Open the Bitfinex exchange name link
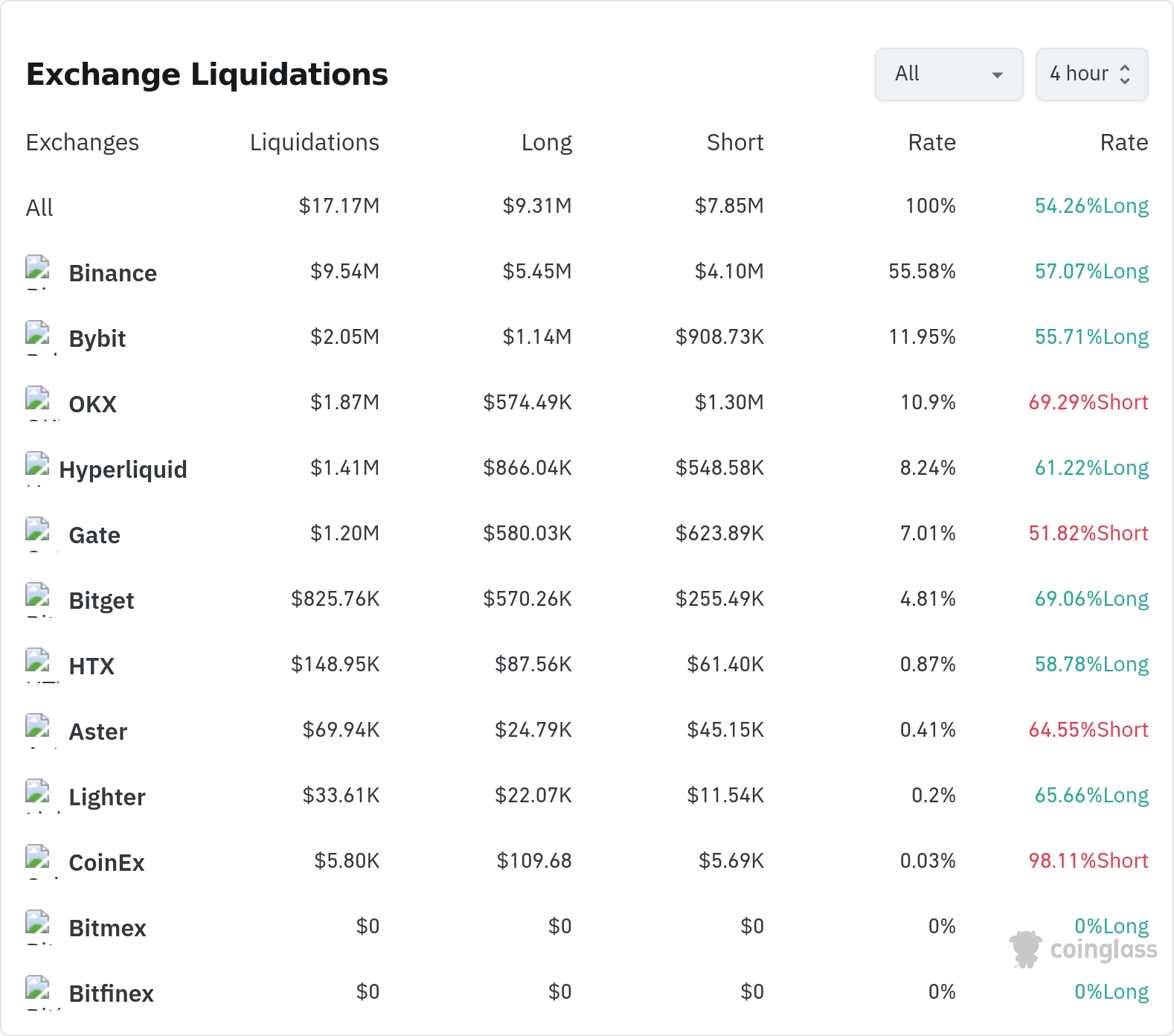 [111, 994]
